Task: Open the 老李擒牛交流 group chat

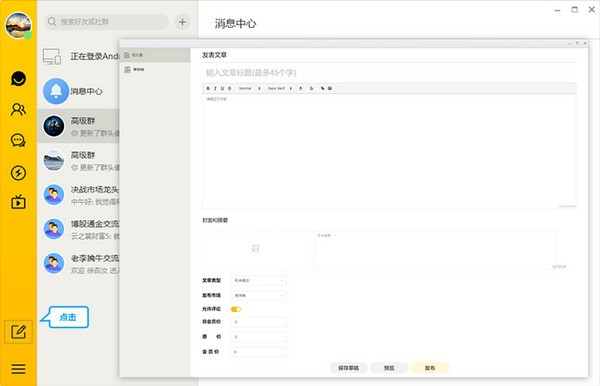Action: pyautogui.click(x=78, y=264)
